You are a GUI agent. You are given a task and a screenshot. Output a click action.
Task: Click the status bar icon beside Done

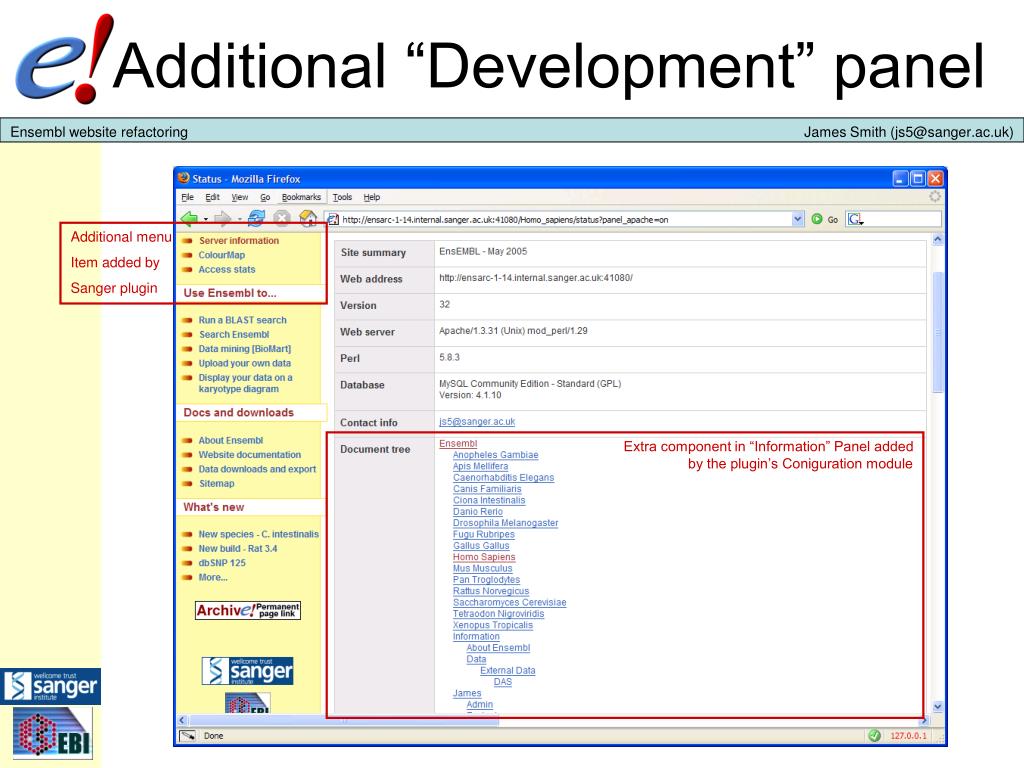click(188, 736)
